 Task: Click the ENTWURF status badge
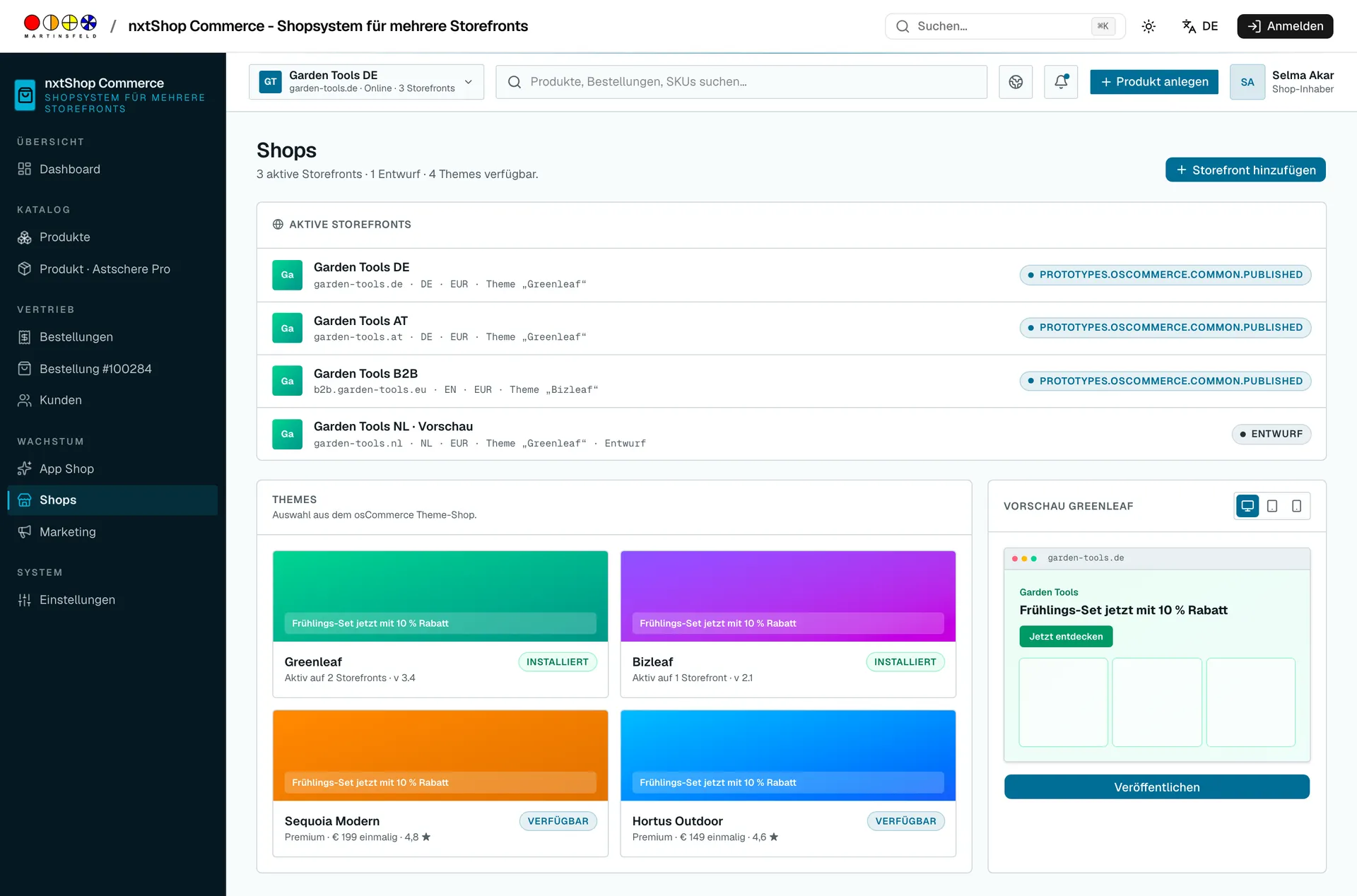point(1271,434)
